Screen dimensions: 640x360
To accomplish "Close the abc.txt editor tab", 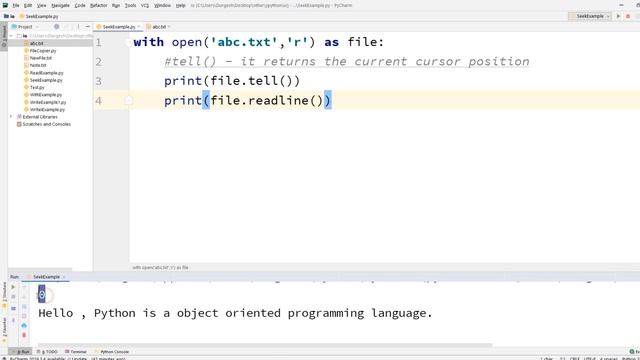I will (x=169, y=27).
